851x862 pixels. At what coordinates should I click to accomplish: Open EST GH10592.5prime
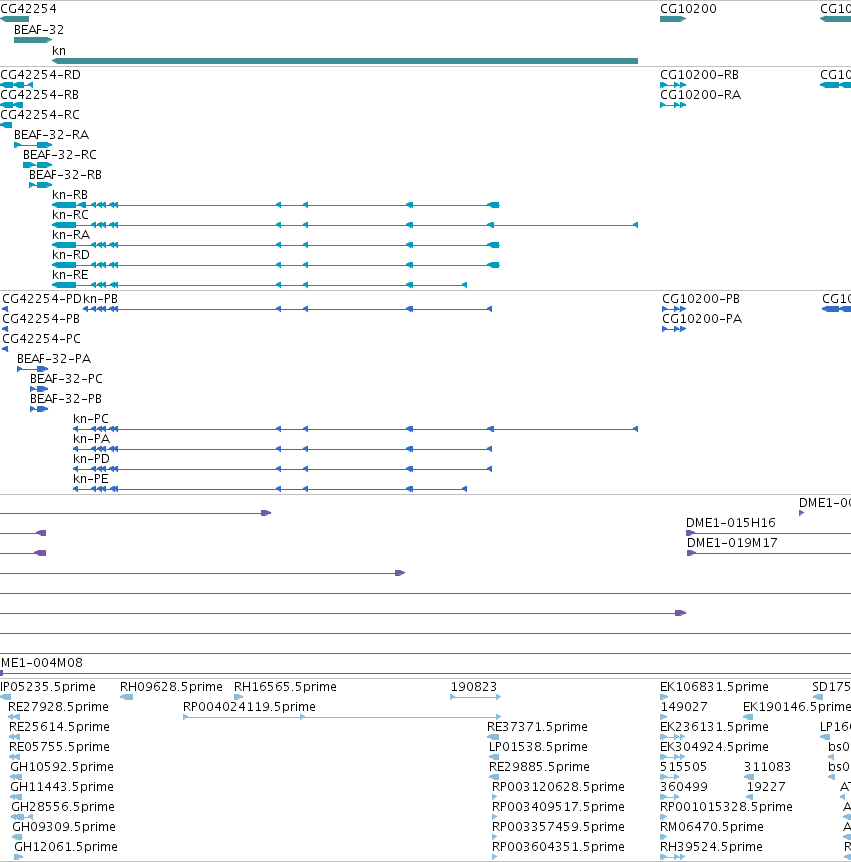click(62, 766)
